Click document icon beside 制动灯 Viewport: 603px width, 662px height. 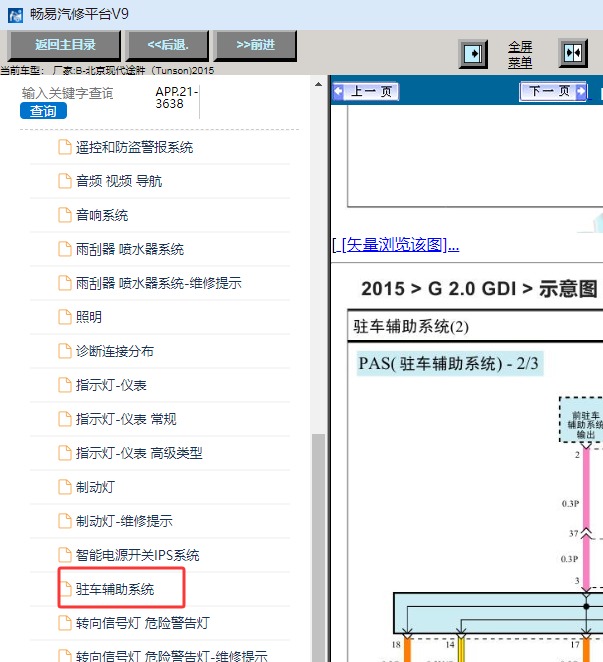[65, 487]
